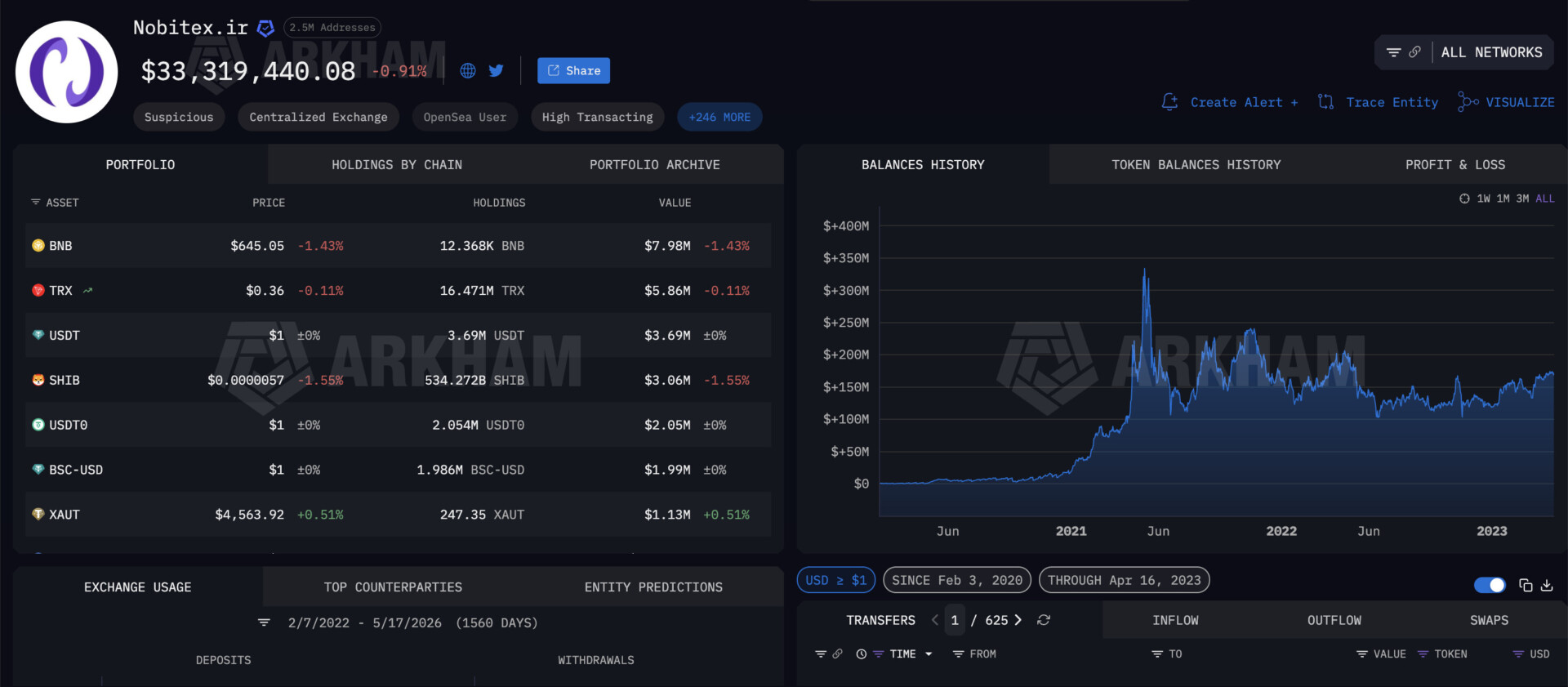Open the TIME sort dropdown arrow
Screen dimensions: 1568x687
click(x=929, y=654)
